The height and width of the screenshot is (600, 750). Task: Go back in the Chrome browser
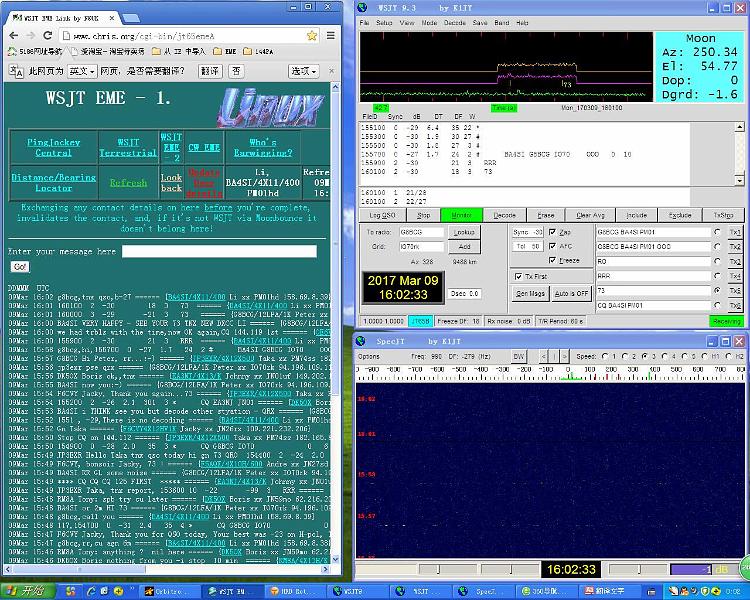point(14,35)
